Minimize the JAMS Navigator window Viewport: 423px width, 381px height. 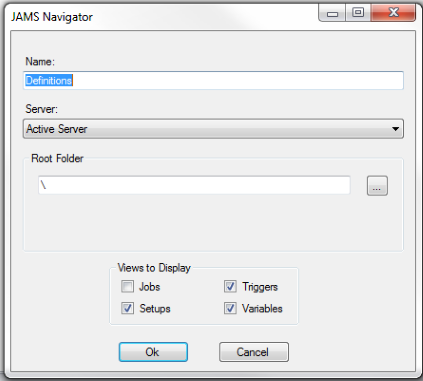332,13
